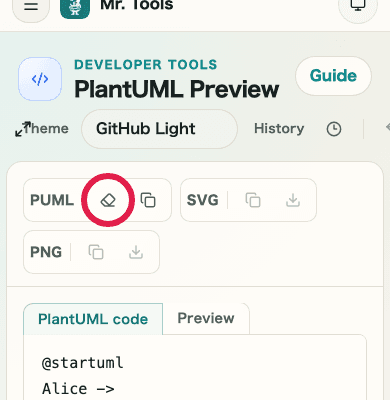Click into the code editor at @startuml
390x400 pixels.
click(x=83, y=363)
